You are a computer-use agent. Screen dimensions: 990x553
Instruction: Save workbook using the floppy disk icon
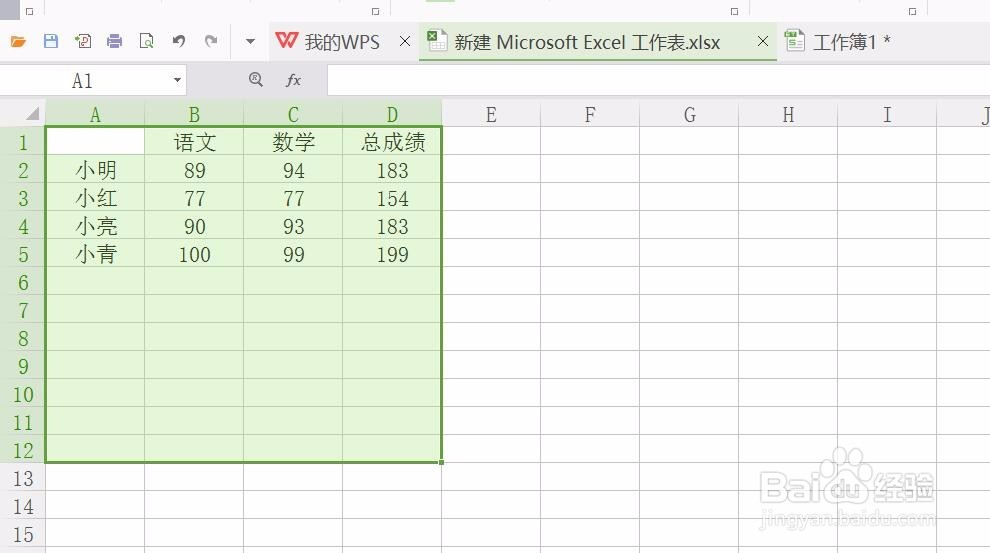[x=51, y=42]
